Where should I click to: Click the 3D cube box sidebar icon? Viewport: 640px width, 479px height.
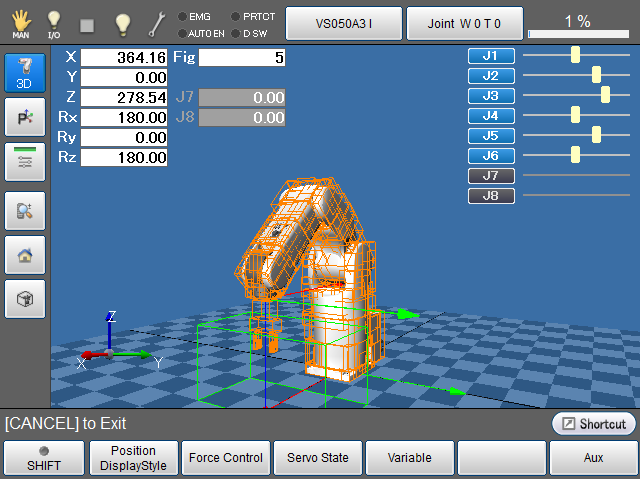pyautogui.click(x=25, y=299)
